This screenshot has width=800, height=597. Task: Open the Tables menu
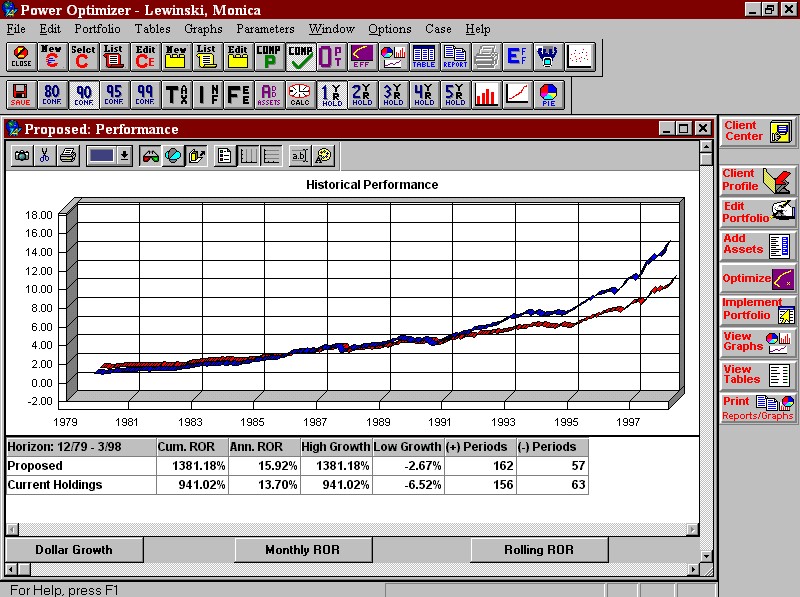[x=152, y=29]
